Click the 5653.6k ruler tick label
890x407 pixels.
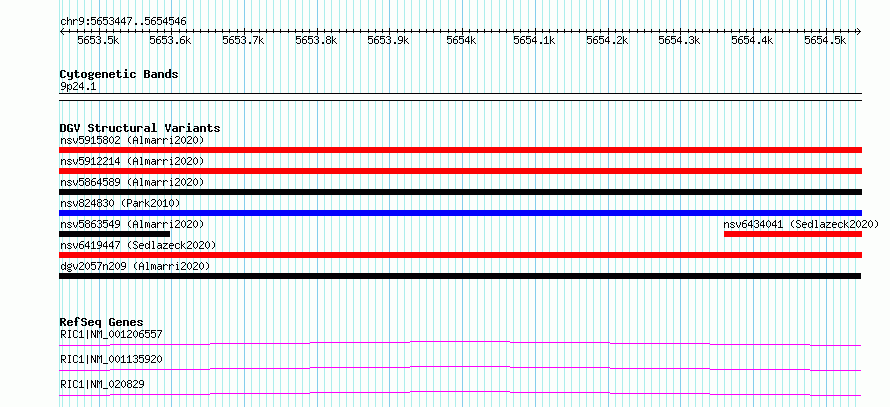pos(171,40)
